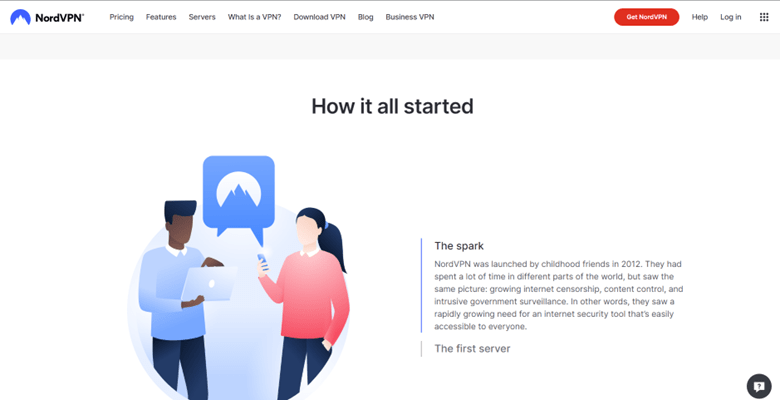Click the phone held by the woman

tap(263, 262)
